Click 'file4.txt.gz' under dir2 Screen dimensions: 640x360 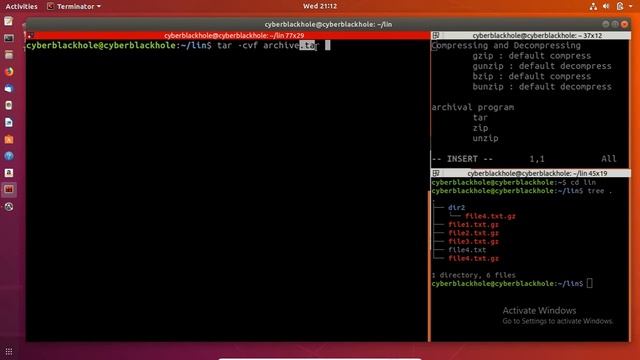pyautogui.click(x=490, y=216)
